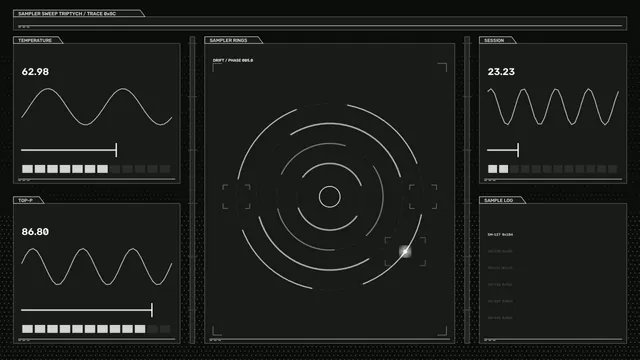Viewport: 640px width, 360px height.
Task: Click the Session value 23.23
Action: click(x=501, y=72)
